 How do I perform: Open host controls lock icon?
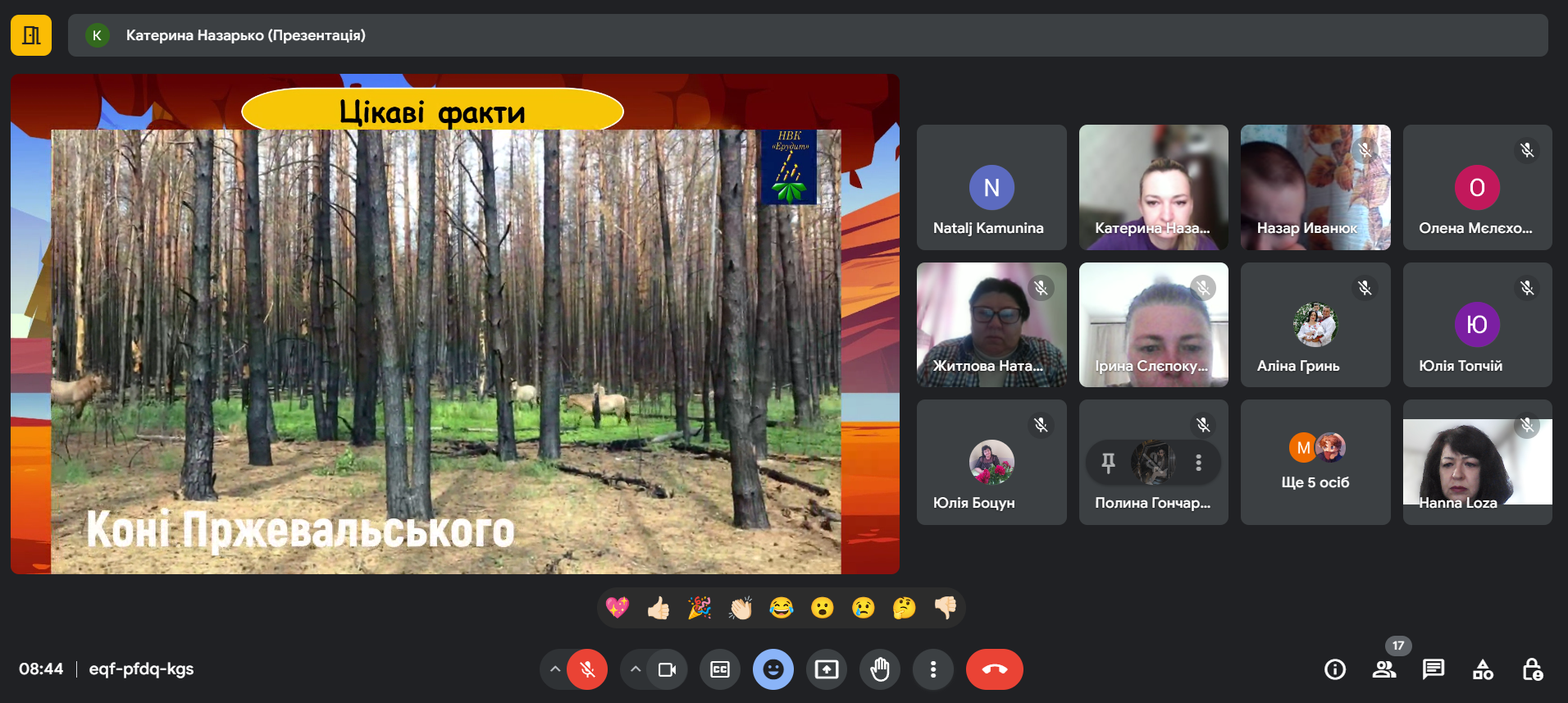[x=1532, y=669]
